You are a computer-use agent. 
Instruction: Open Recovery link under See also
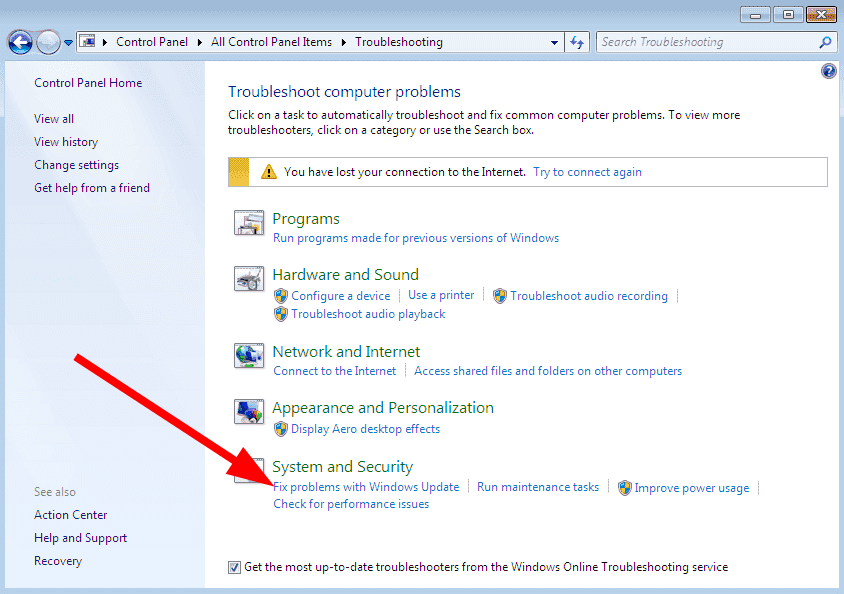coord(58,561)
